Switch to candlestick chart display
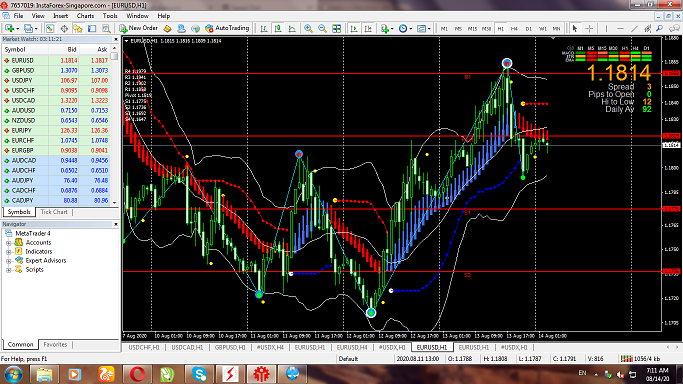This screenshot has height=384, width=683. click(x=278, y=28)
